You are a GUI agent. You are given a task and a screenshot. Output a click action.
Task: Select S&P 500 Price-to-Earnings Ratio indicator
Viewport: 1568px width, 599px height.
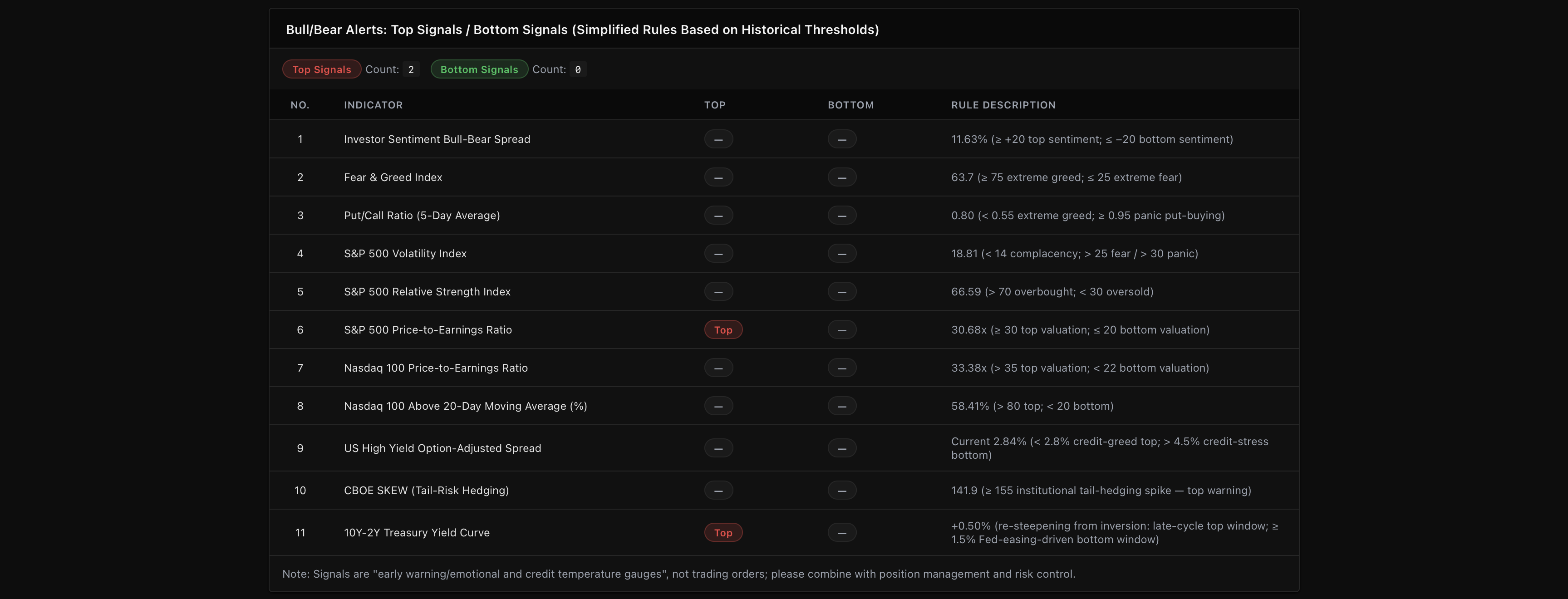(428, 330)
